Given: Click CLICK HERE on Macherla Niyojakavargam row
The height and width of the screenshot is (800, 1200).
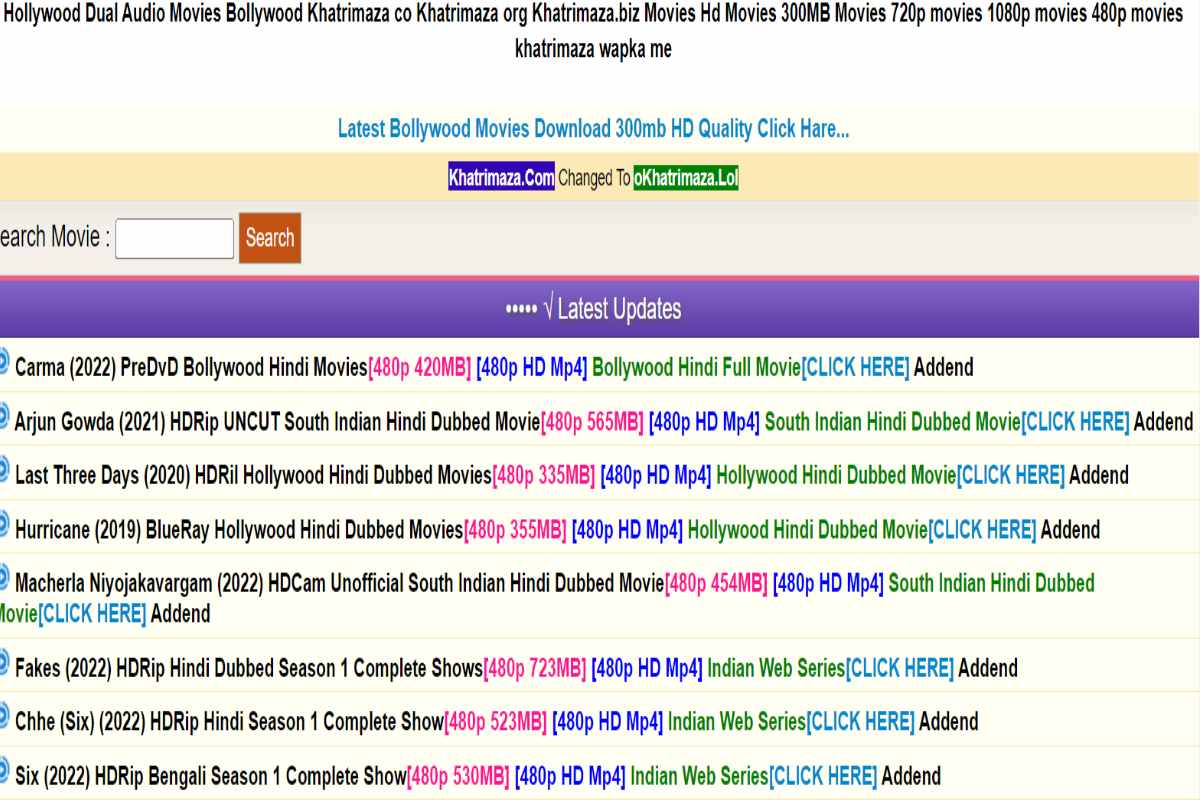Looking at the screenshot, I should (x=92, y=614).
